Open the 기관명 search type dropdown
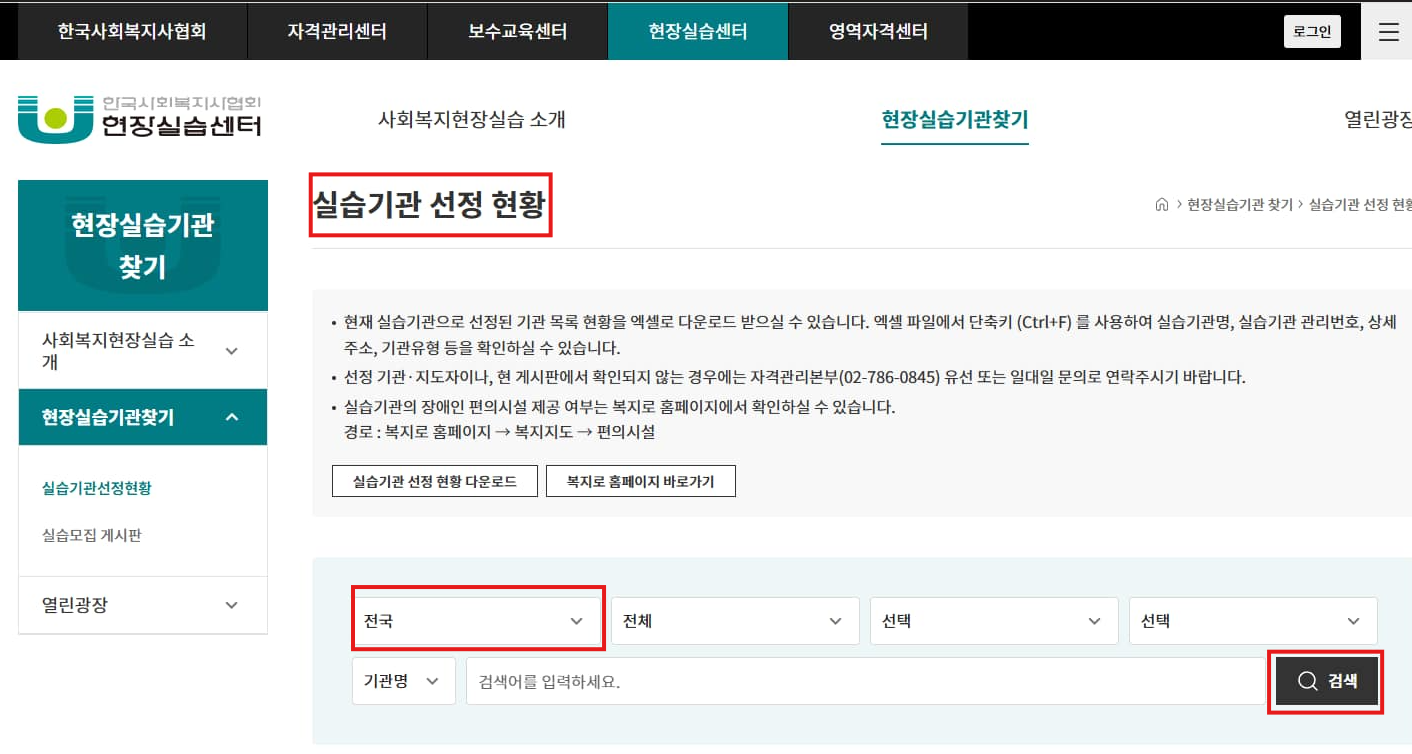 tap(403, 680)
